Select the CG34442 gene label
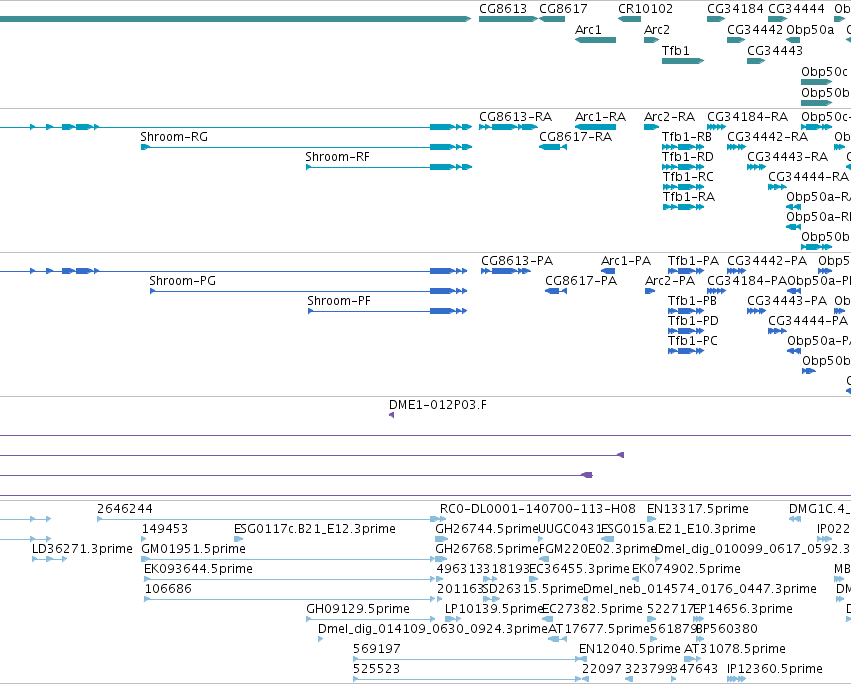Image resolution: width=851 pixels, height=684 pixels. coord(755,30)
